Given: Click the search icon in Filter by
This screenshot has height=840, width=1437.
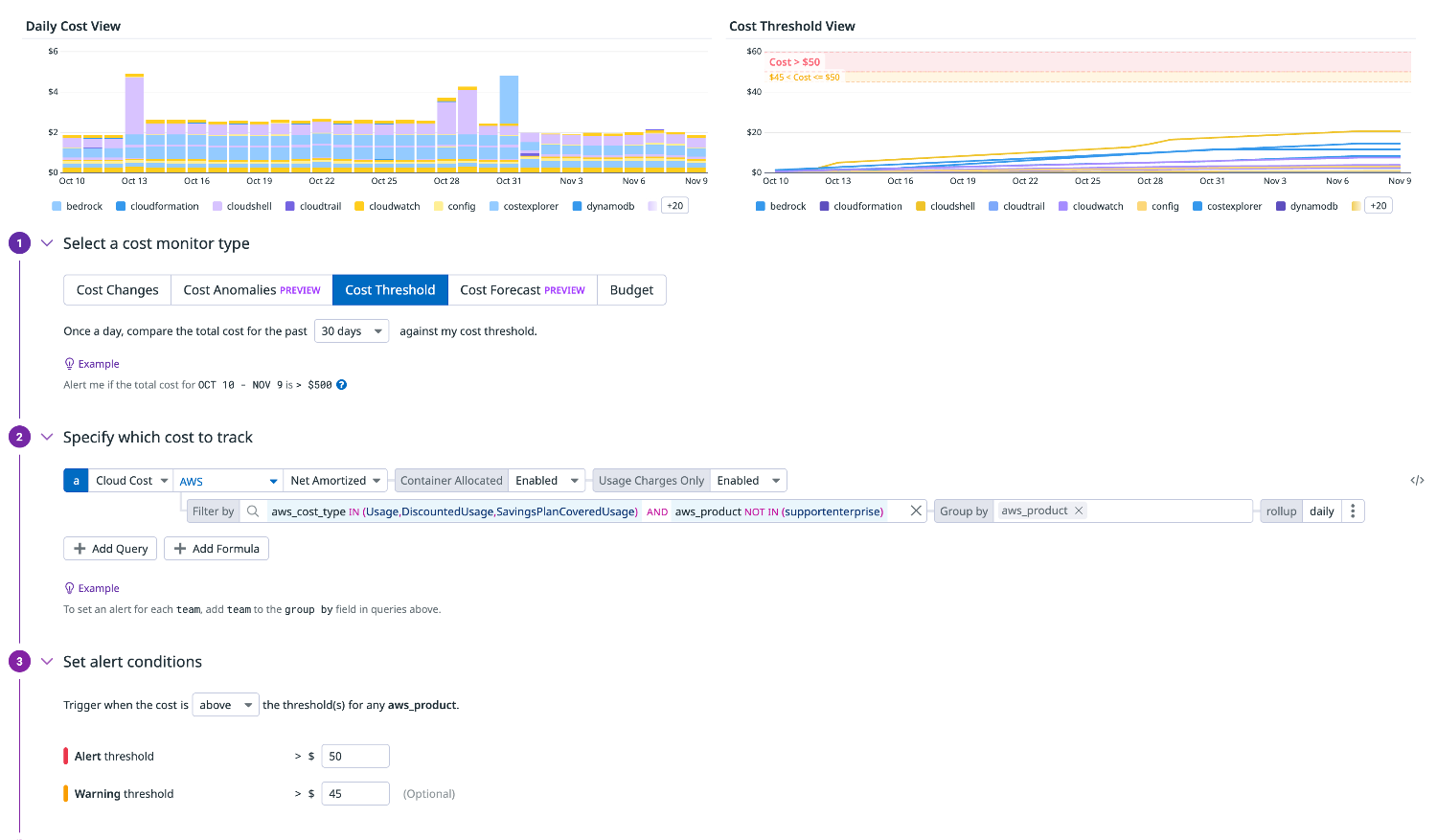Looking at the screenshot, I should [253, 511].
